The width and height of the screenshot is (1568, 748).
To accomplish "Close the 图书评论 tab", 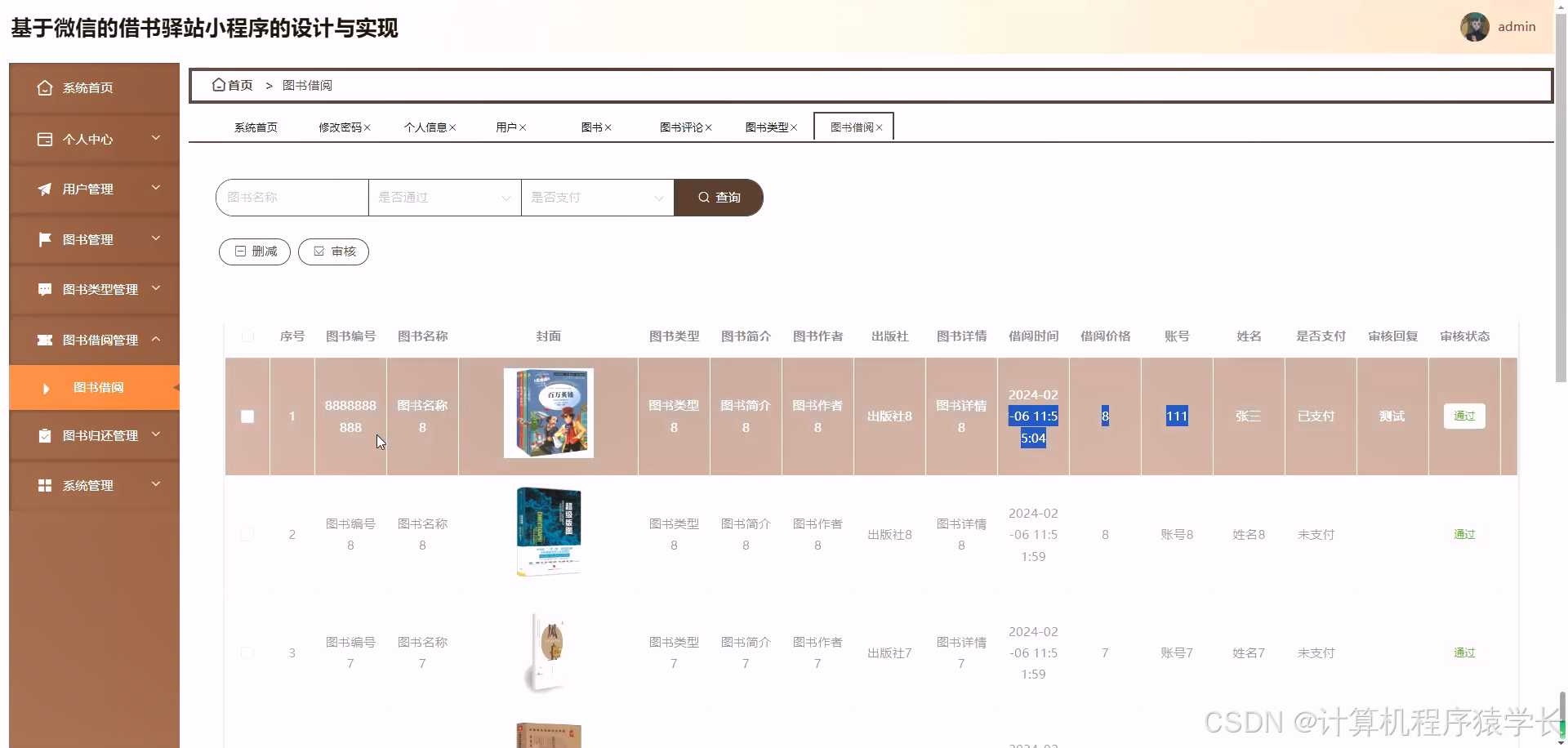I will tap(709, 127).
